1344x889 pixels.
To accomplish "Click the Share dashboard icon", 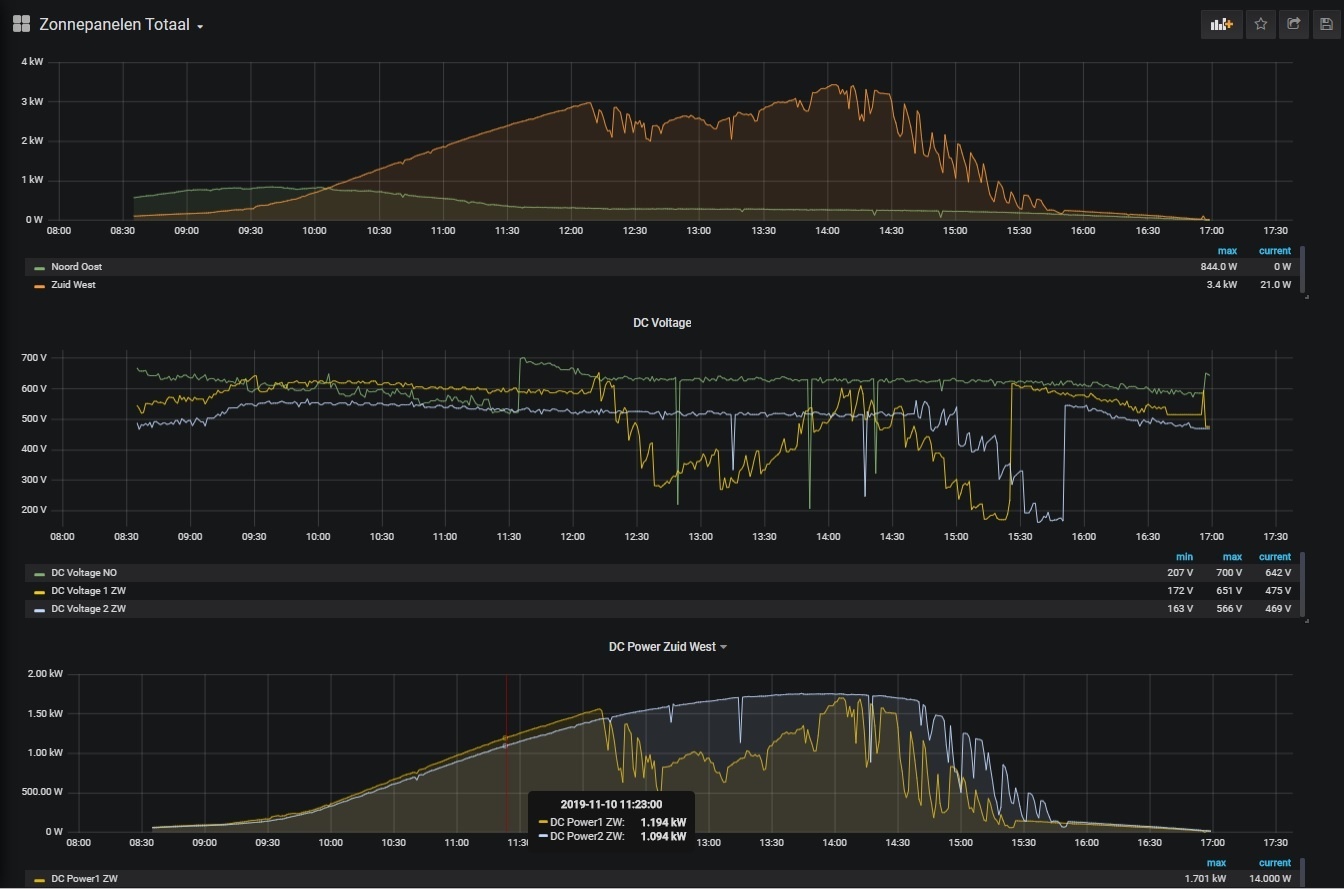I will (x=1294, y=24).
